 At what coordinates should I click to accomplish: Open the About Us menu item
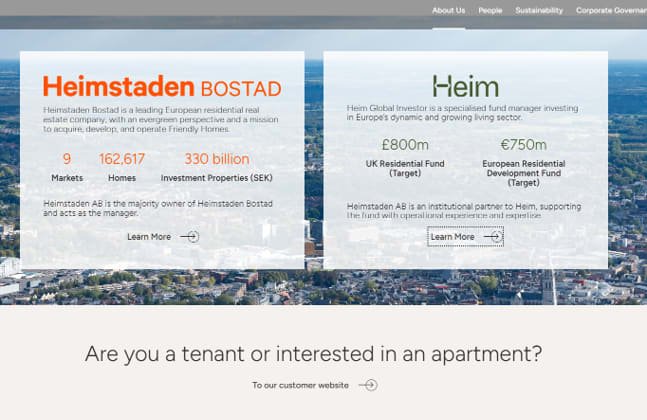[448, 10]
